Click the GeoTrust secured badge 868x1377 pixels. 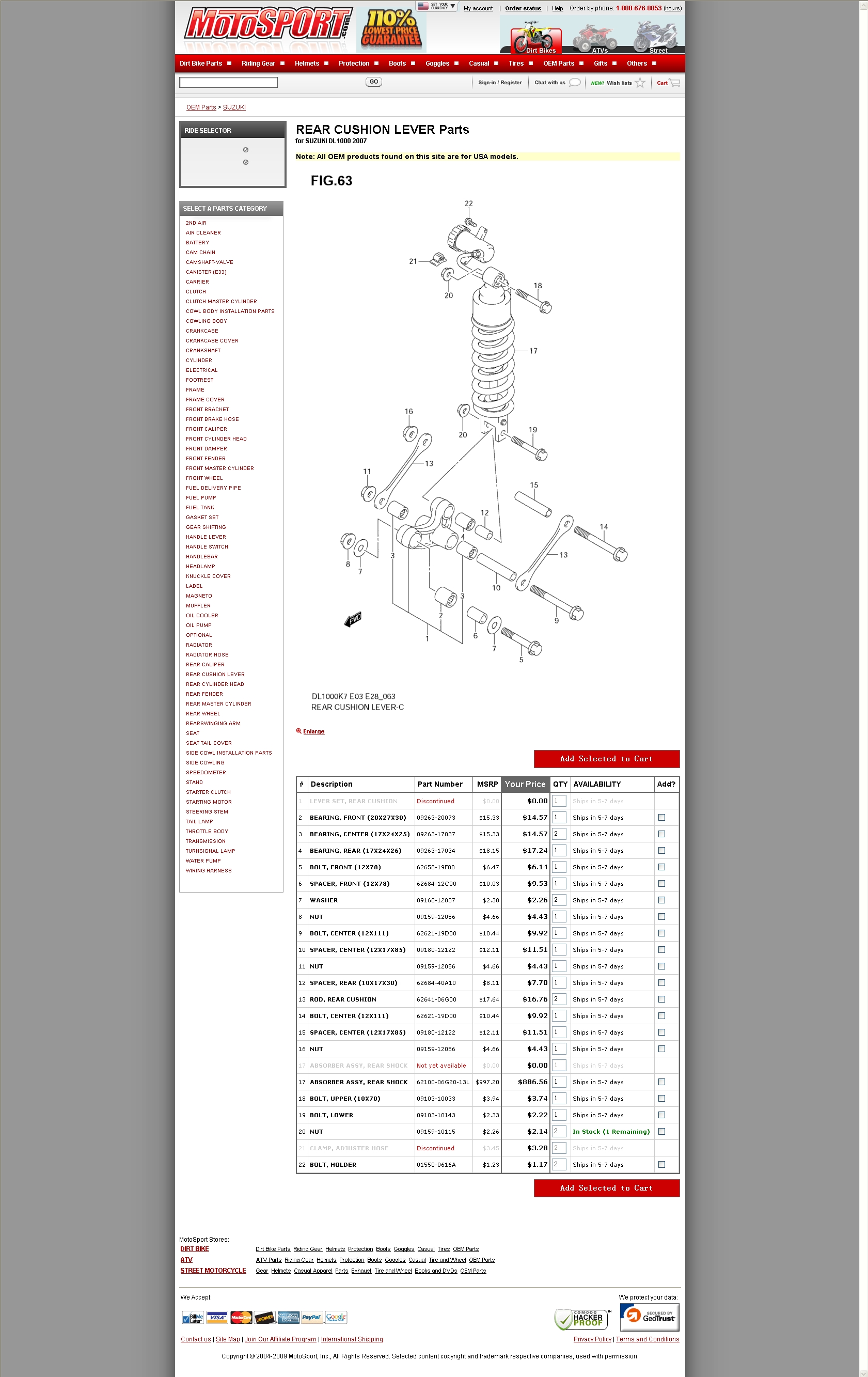point(649,1317)
